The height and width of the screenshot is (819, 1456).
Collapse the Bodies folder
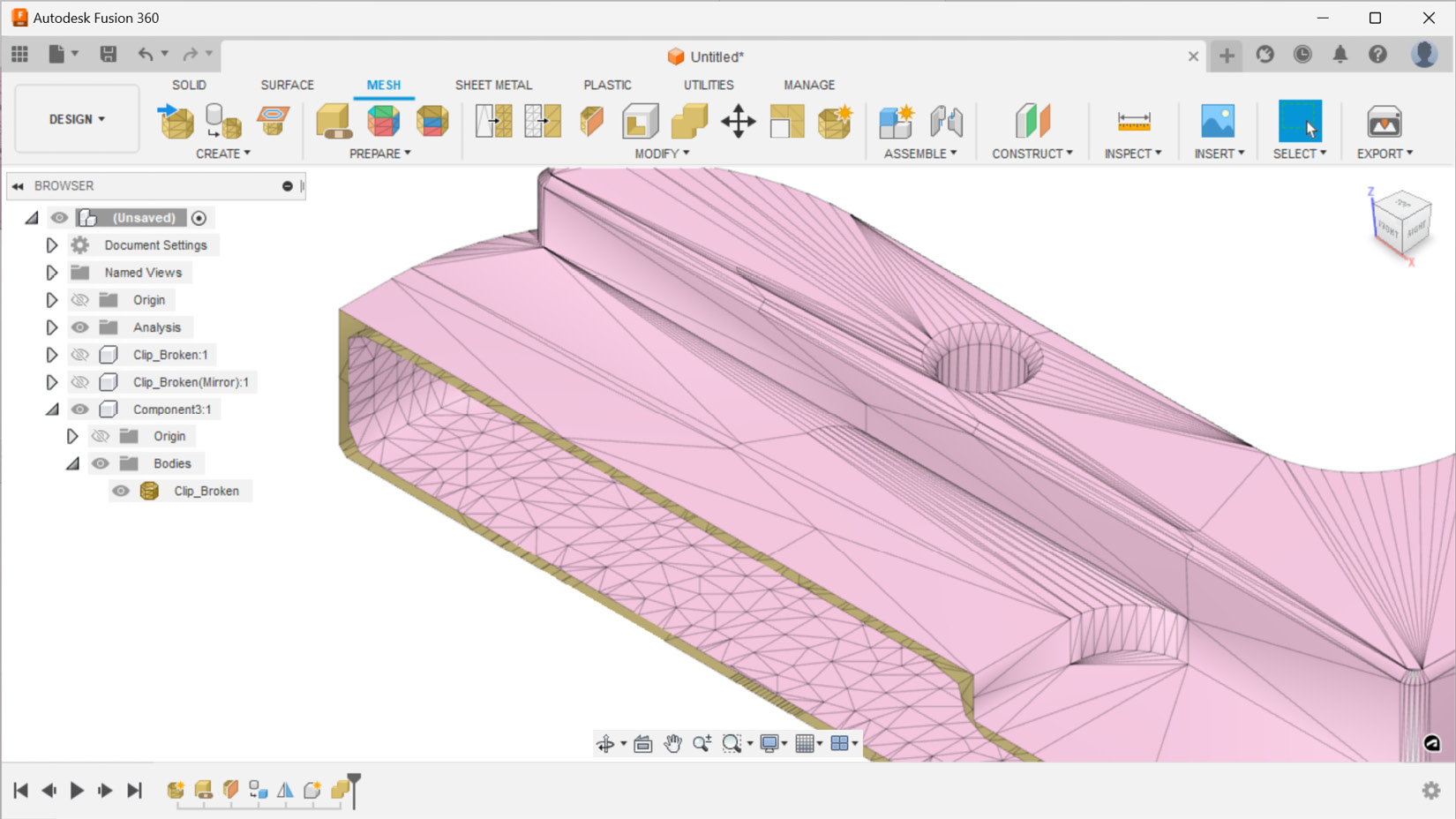click(72, 463)
